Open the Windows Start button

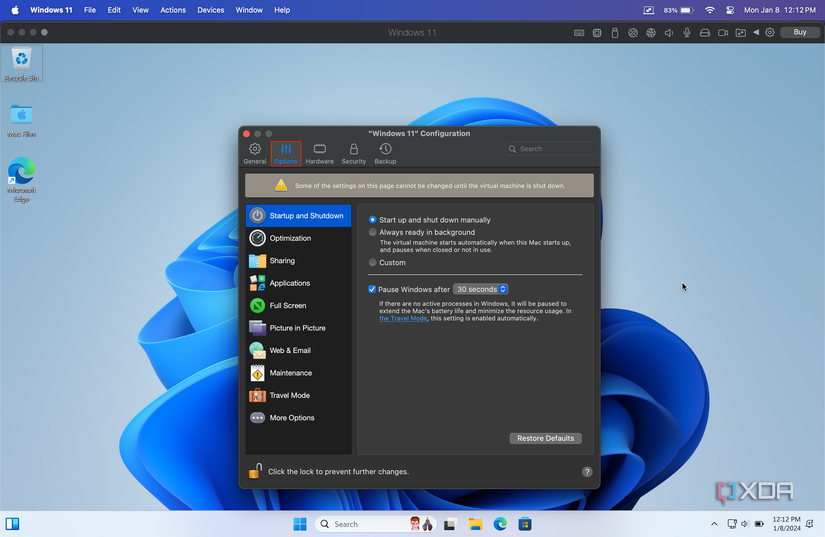point(300,524)
